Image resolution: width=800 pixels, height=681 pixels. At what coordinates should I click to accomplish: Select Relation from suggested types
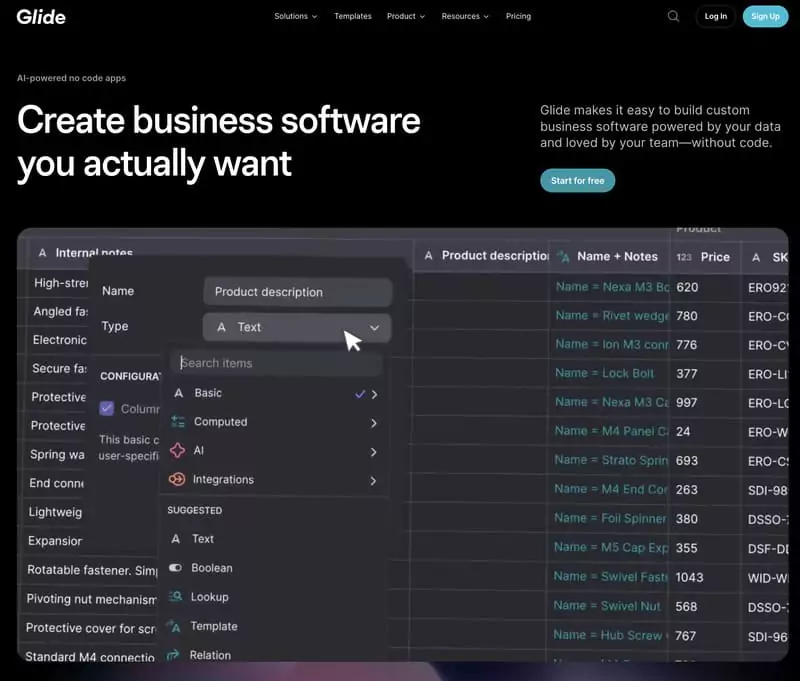(210, 655)
